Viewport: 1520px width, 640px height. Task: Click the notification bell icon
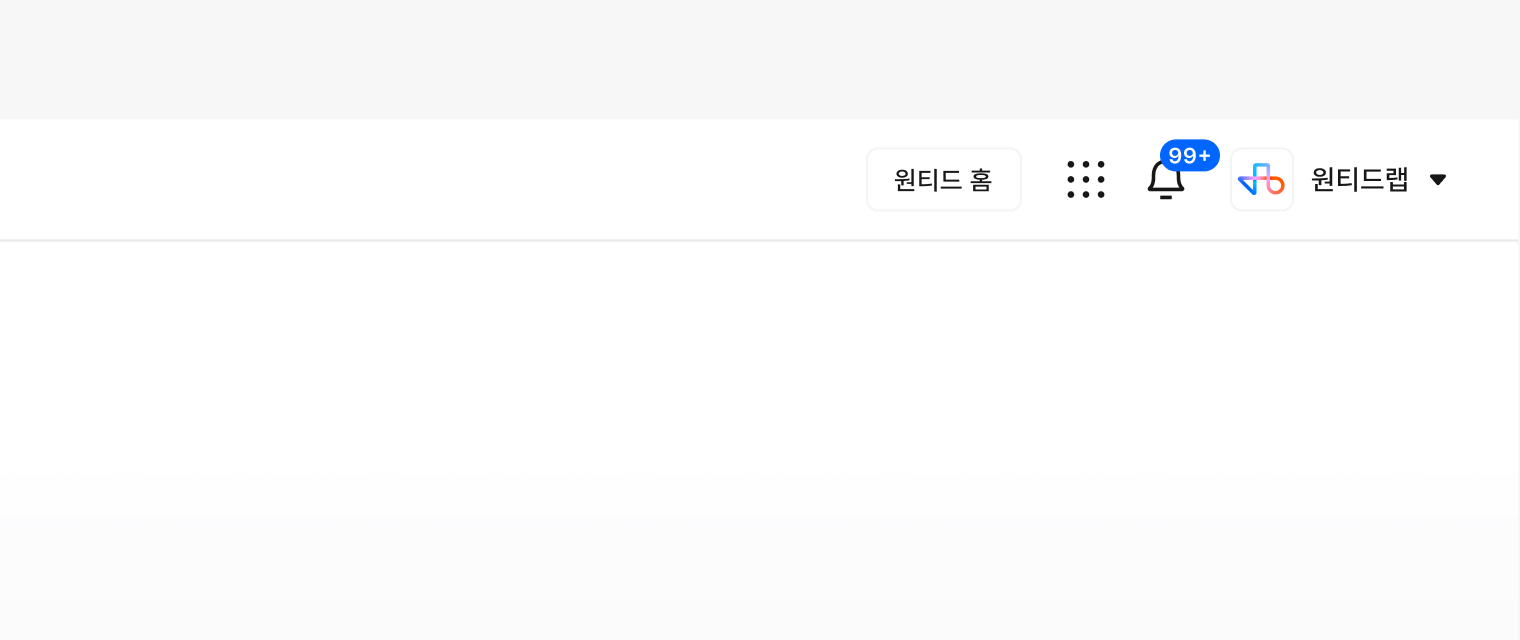click(x=1165, y=182)
